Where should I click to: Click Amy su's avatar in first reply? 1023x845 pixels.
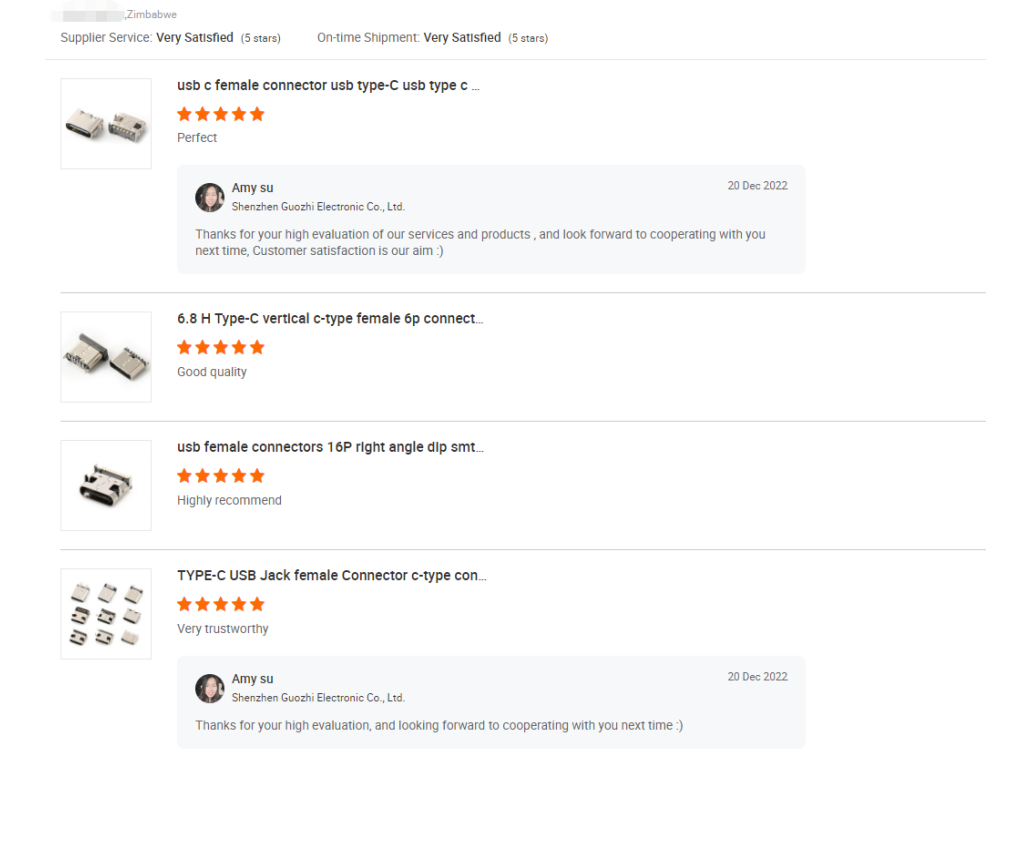pyautogui.click(x=210, y=197)
